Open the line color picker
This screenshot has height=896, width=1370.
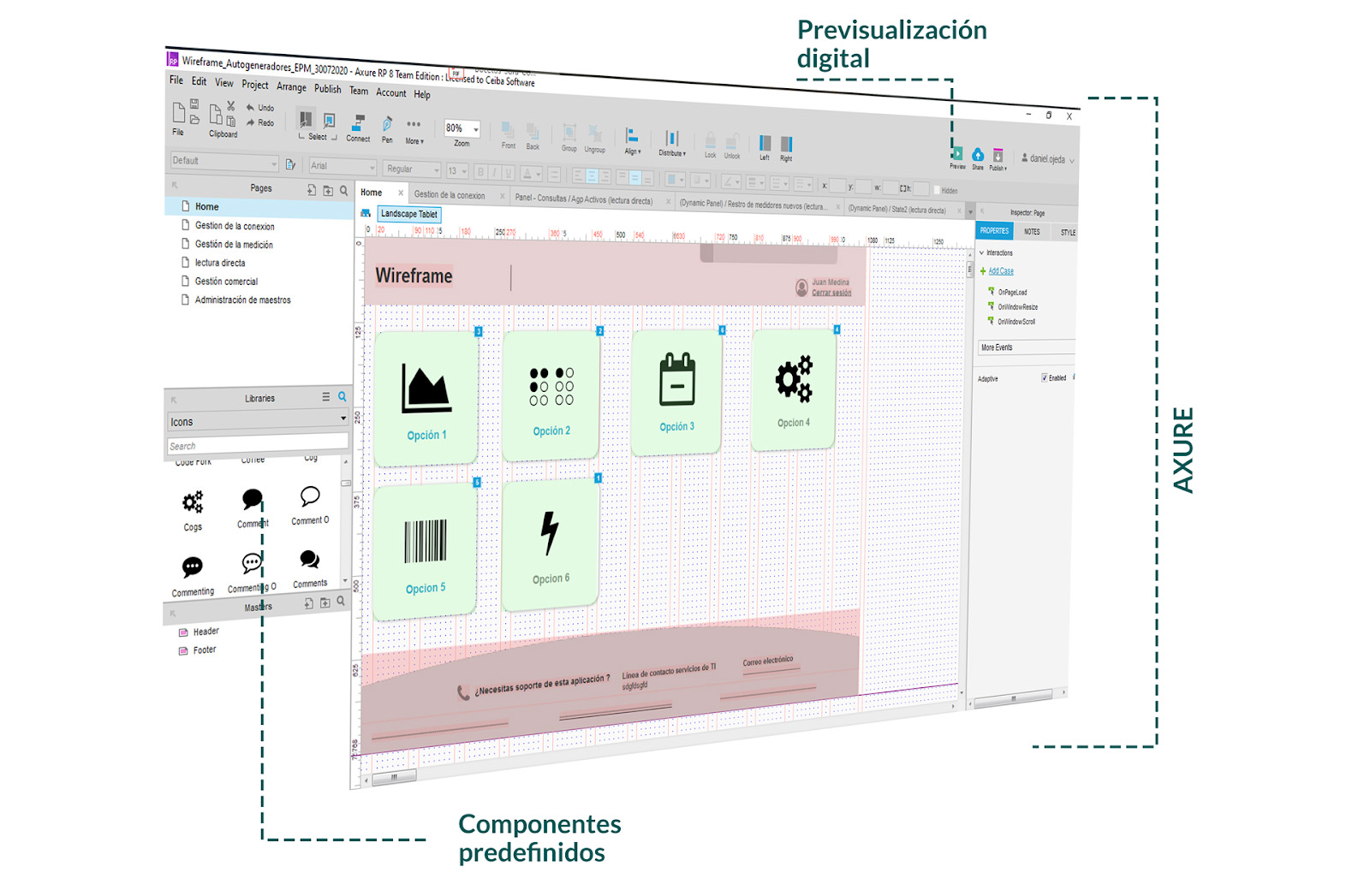click(x=730, y=181)
